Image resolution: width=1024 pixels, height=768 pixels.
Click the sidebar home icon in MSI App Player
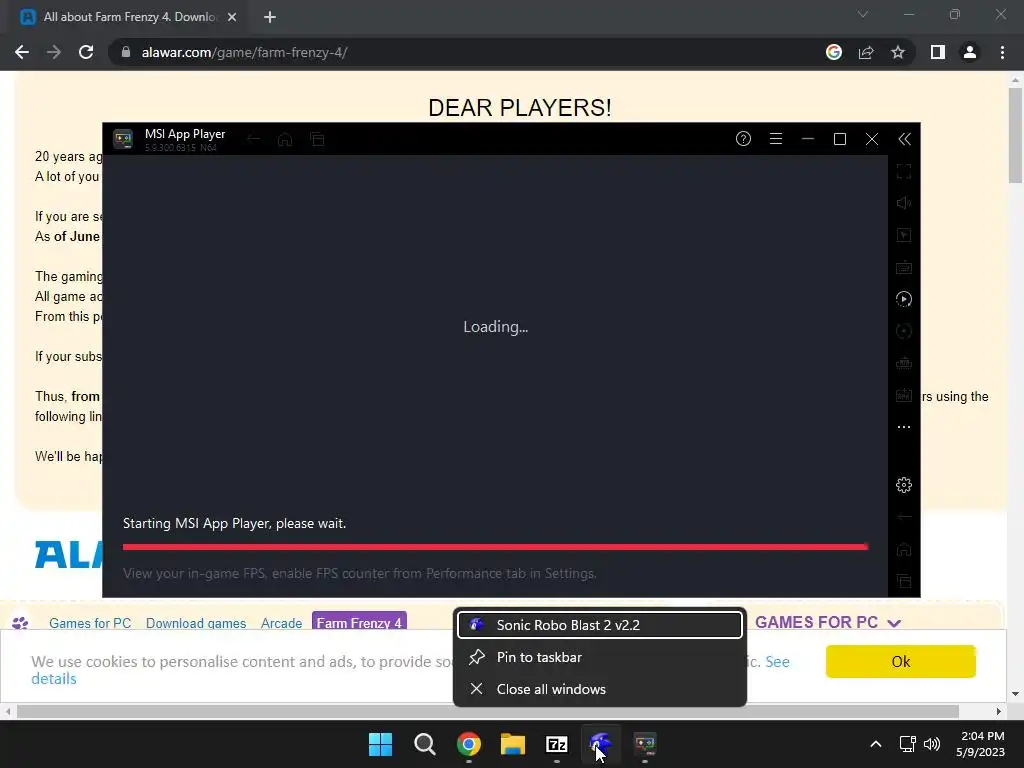point(904,549)
